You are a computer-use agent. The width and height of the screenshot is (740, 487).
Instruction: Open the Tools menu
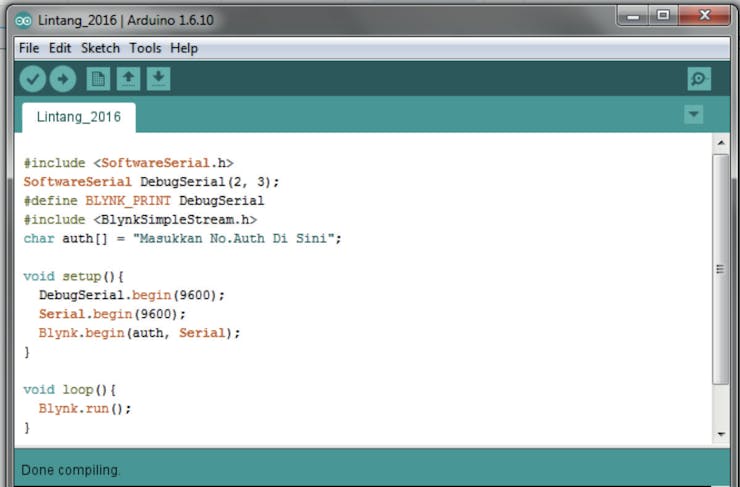[145, 48]
